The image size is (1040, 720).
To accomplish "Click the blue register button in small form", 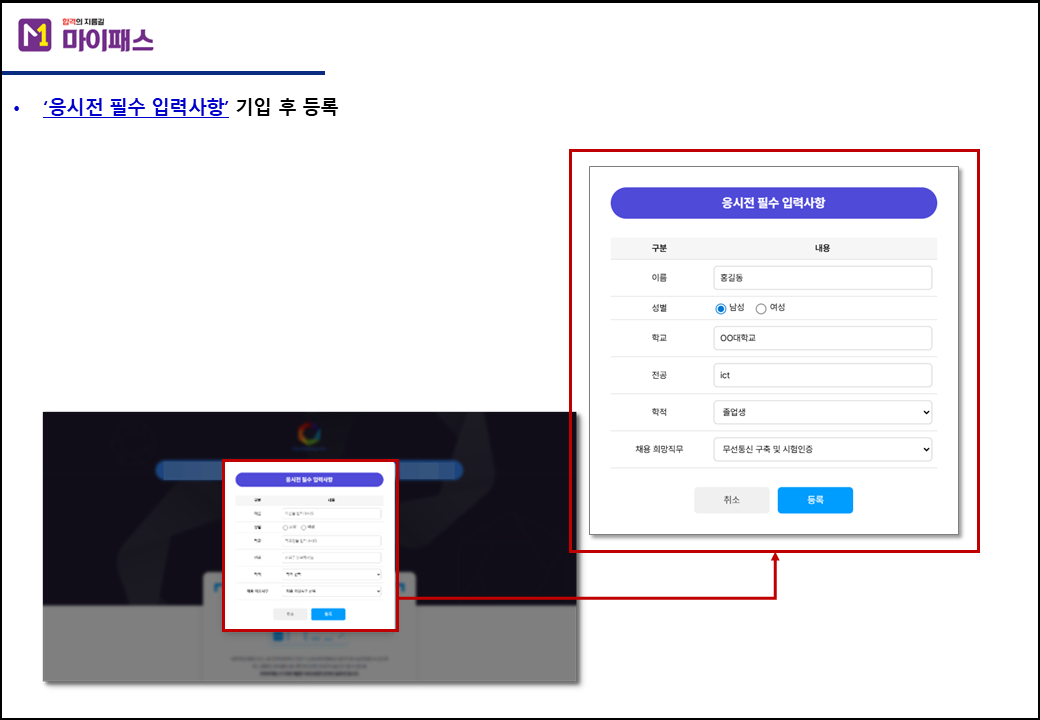I will 328,614.
